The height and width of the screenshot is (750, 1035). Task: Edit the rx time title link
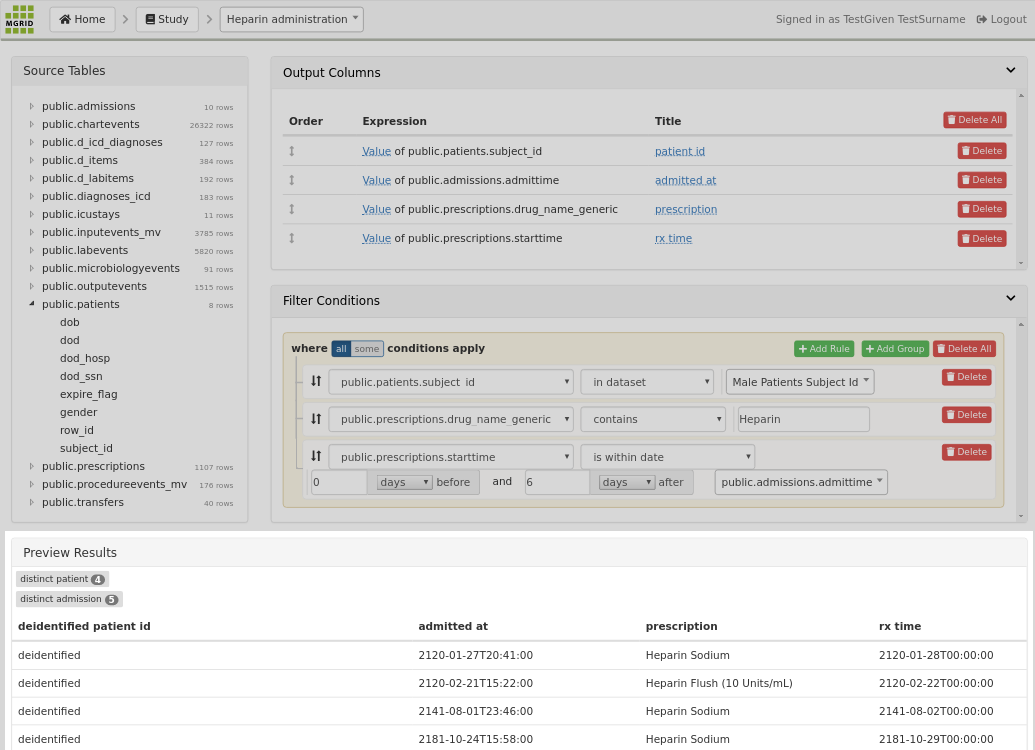[673, 238]
